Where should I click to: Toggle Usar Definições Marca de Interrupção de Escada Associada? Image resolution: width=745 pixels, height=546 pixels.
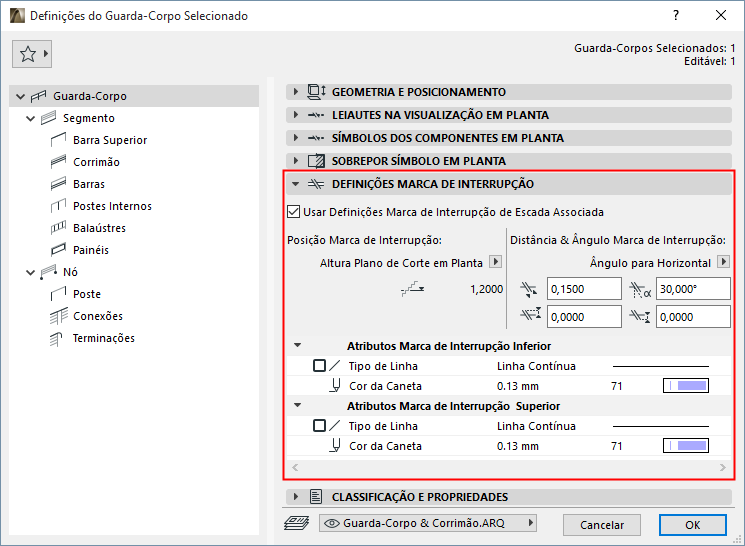point(294,212)
